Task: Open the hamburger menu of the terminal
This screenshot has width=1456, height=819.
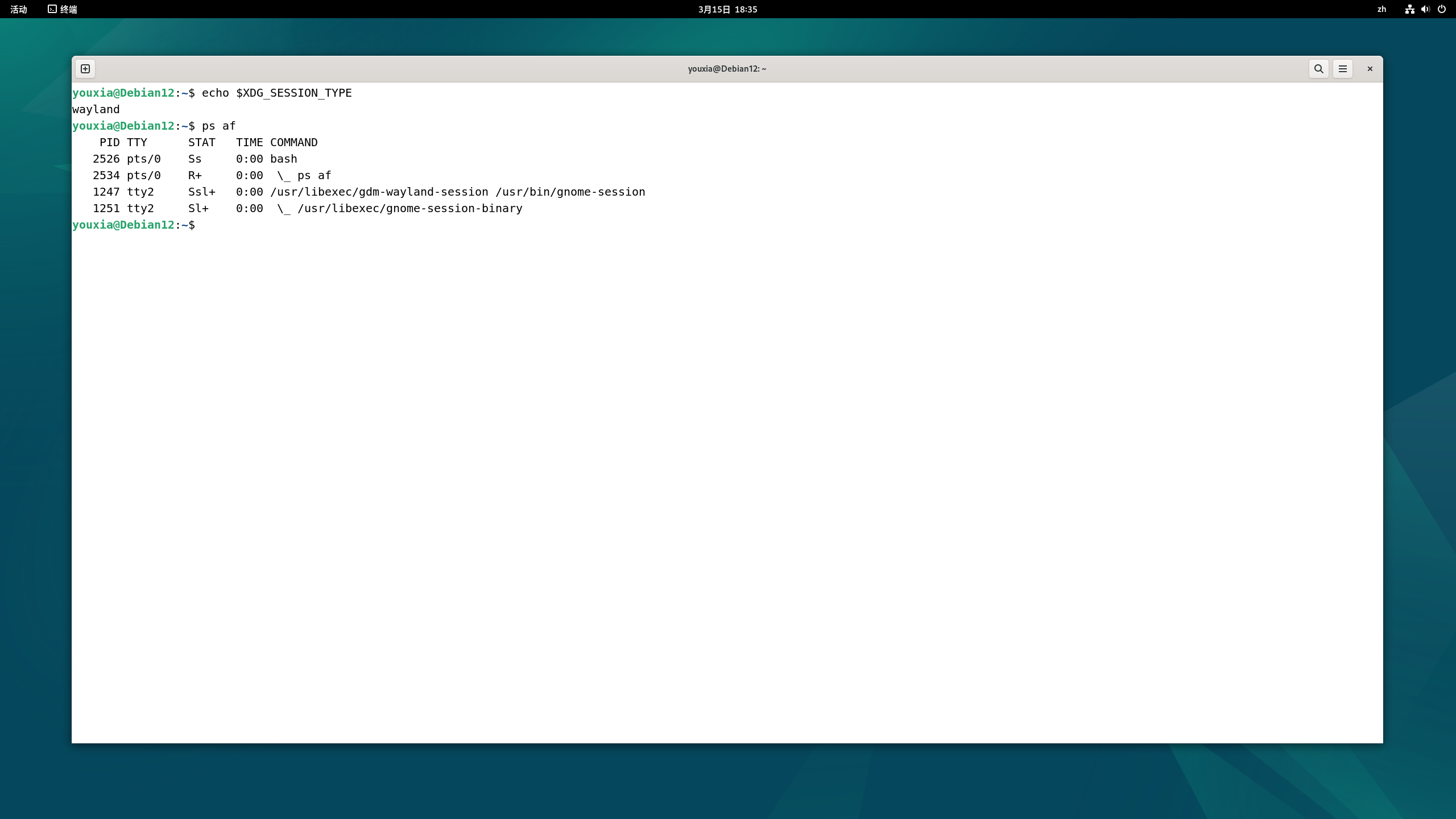Action: pyautogui.click(x=1343, y=68)
